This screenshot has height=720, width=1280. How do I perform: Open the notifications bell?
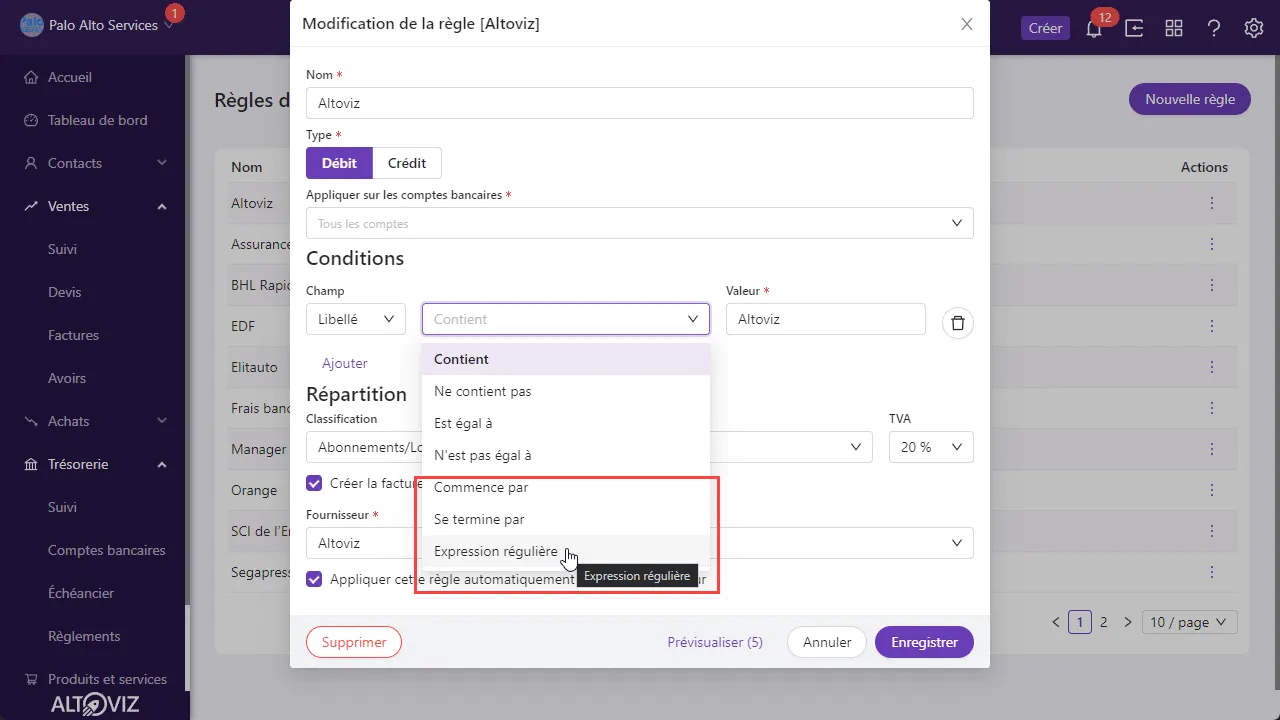tap(1094, 28)
